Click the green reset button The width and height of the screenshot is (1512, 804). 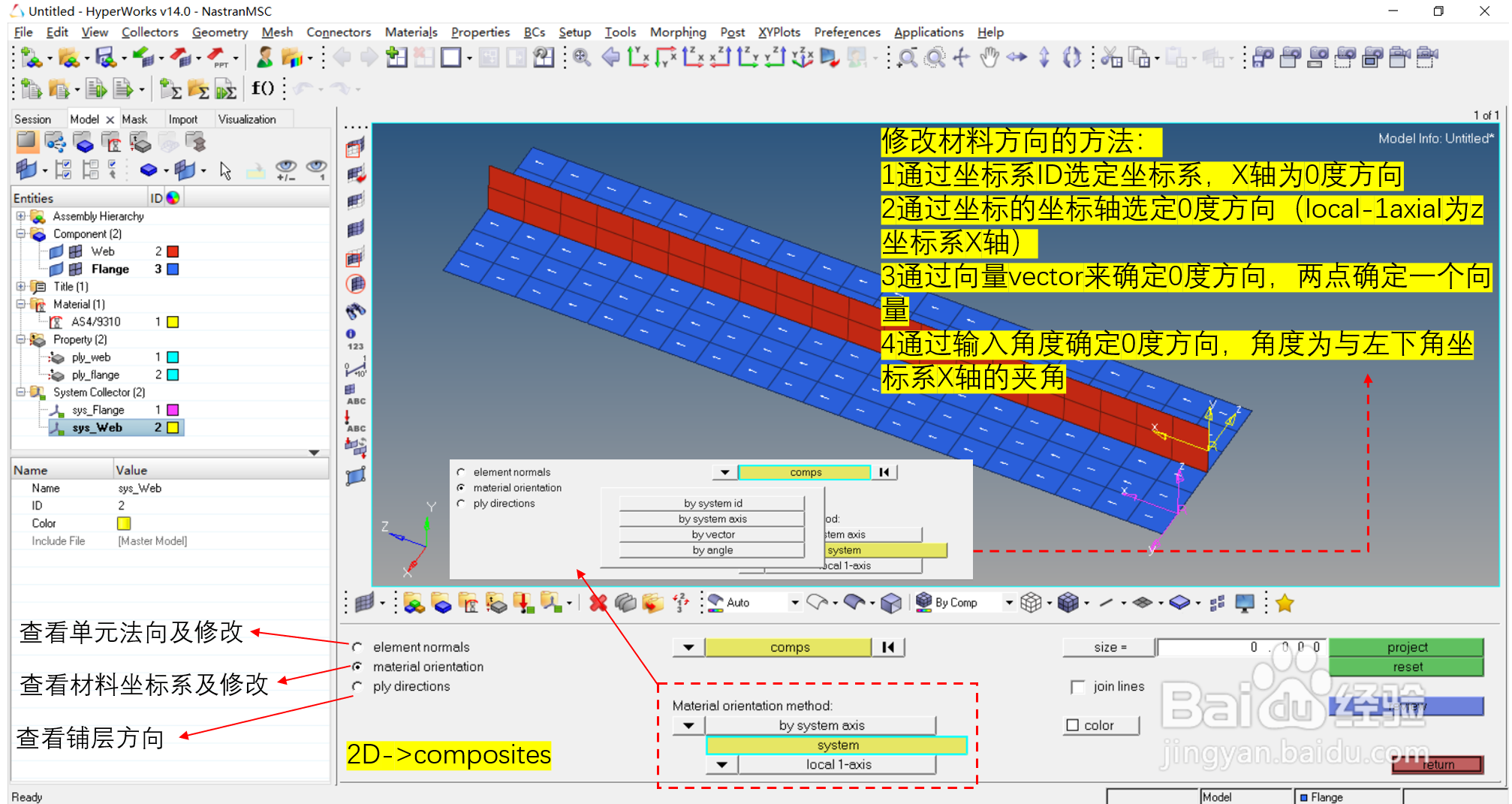click(x=1406, y=667)
